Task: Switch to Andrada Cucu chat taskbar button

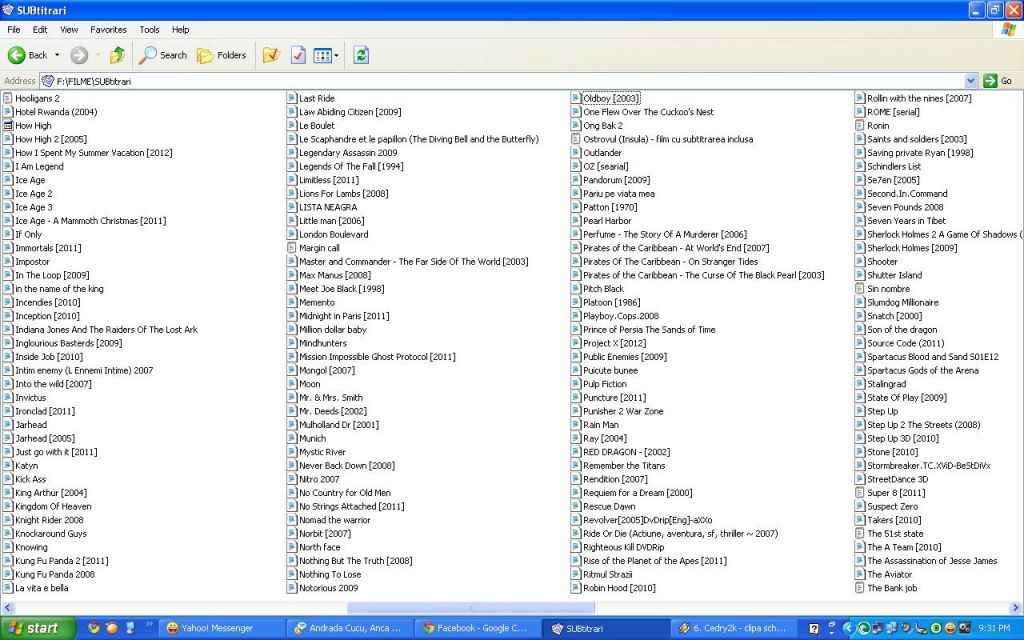Action: click(x=350, y=628)
